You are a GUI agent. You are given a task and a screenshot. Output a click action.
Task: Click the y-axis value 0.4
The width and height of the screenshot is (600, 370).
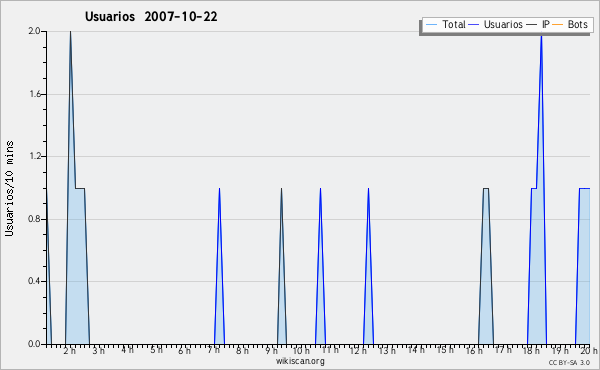tap(34, 281)
